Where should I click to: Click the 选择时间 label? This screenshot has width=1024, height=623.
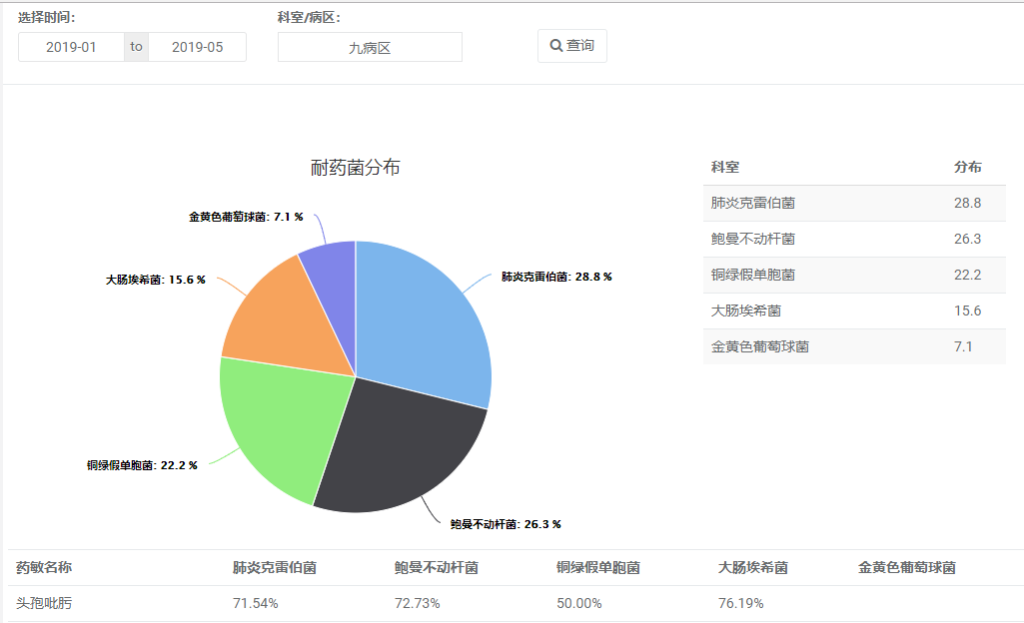[46, 18]
